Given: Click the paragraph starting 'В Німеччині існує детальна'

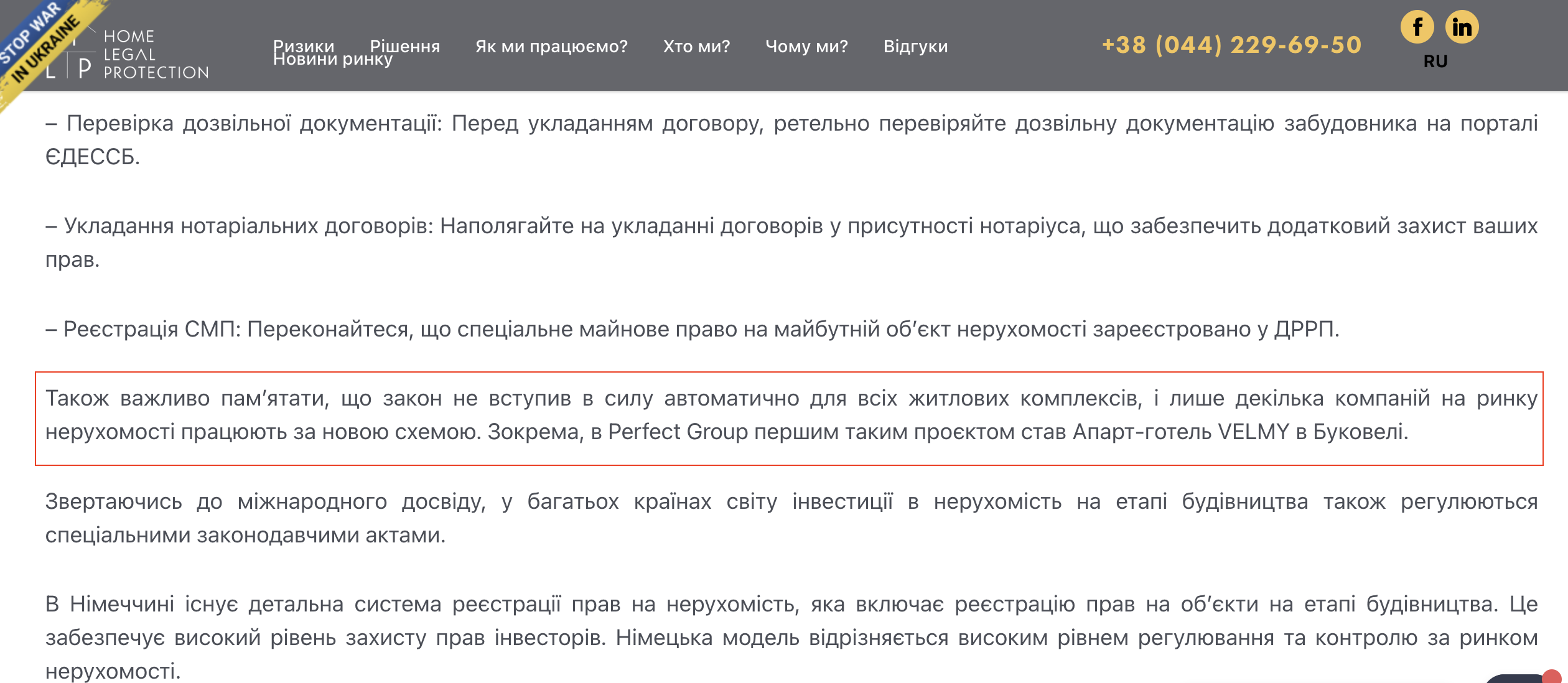Looking at the screenshot, I should (x=791, y=637).
